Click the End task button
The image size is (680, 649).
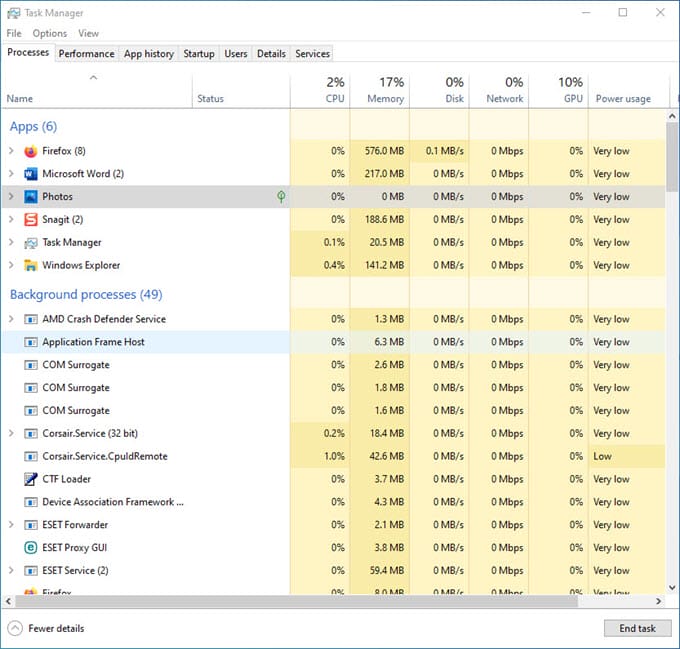coord(637,628)
